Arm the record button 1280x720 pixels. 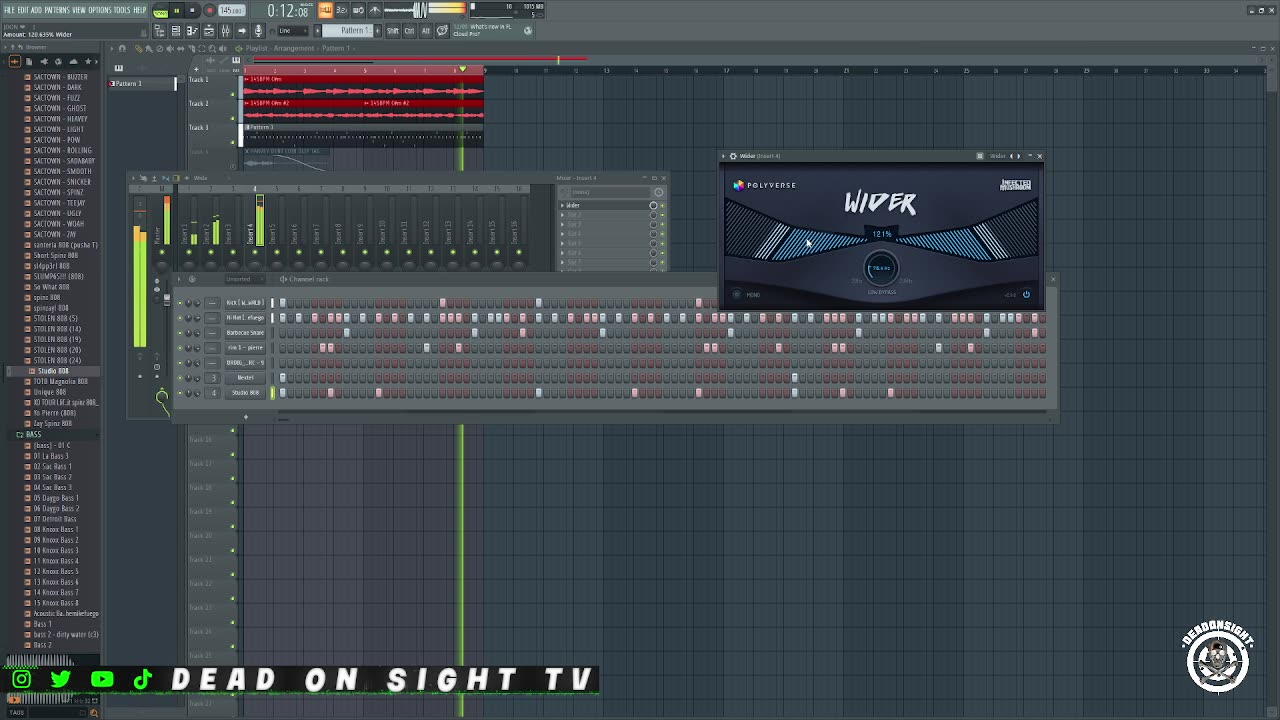[x=210, y=10]
